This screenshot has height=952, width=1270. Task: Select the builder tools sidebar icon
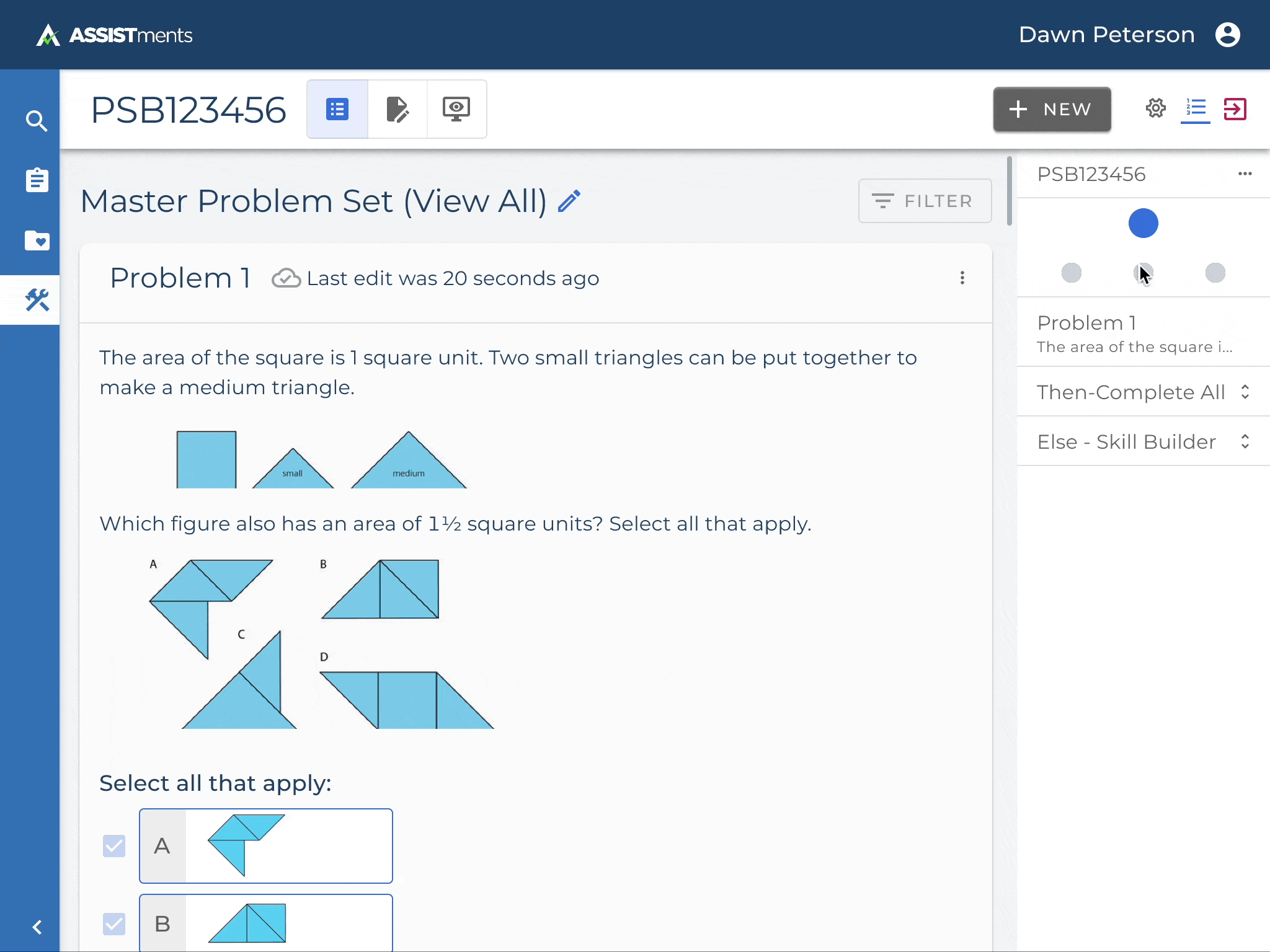pyautogui.click(x=37, y=300)
